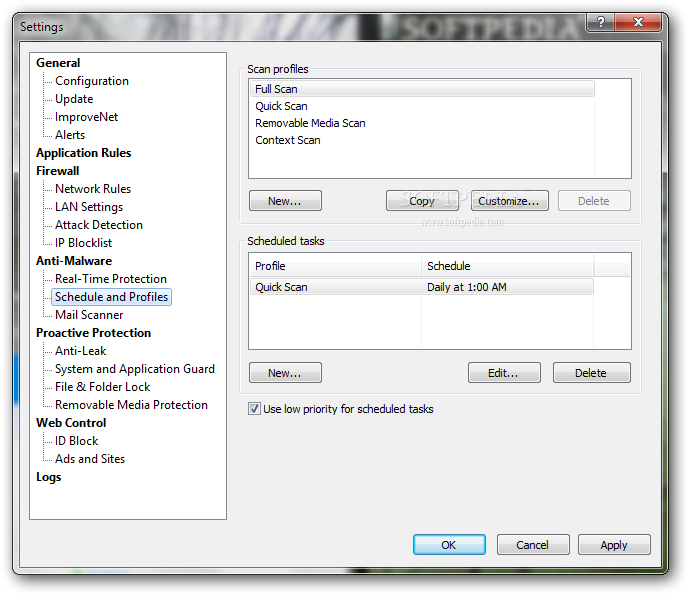Select the Quick Scan profile in Scan profiles
This screenshot has height=595, width=689.
point(422,106)
